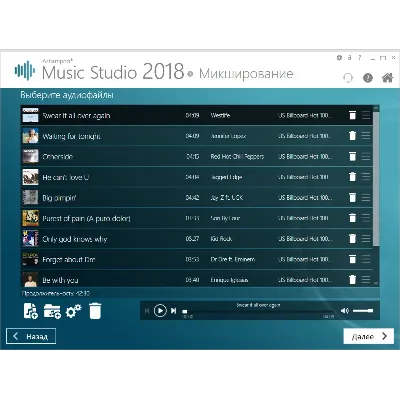Skip to the next track

173,311
